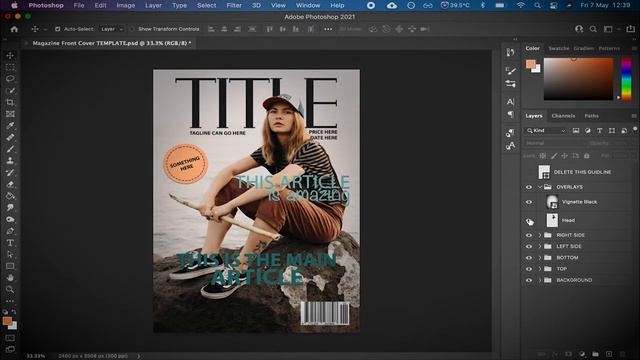Switch to the Paths tab

[591, 116]
